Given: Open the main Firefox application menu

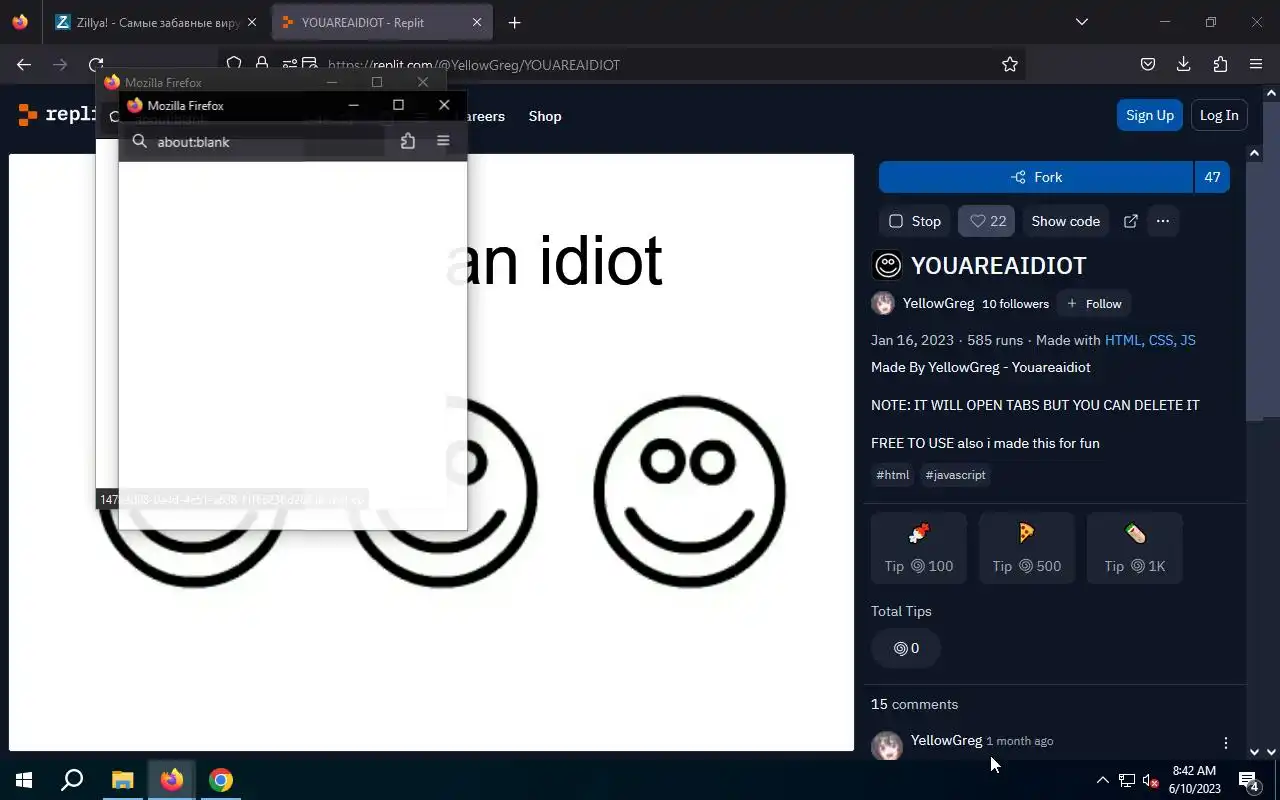Looking at the screenshot, I should pos(1256,64).
